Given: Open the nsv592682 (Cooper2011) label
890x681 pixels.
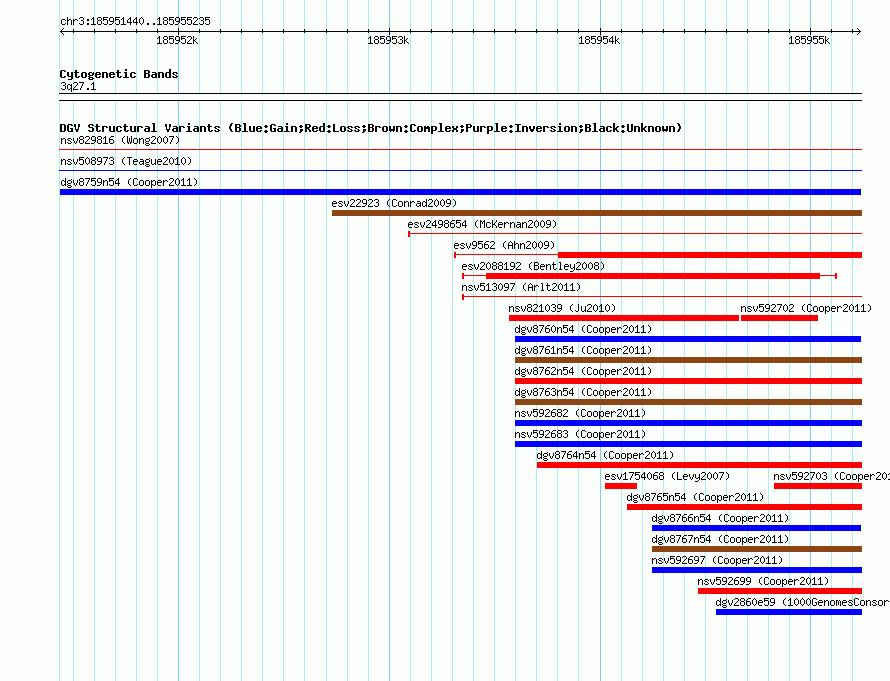Looking at the screenshot, I should click(580, 413).
